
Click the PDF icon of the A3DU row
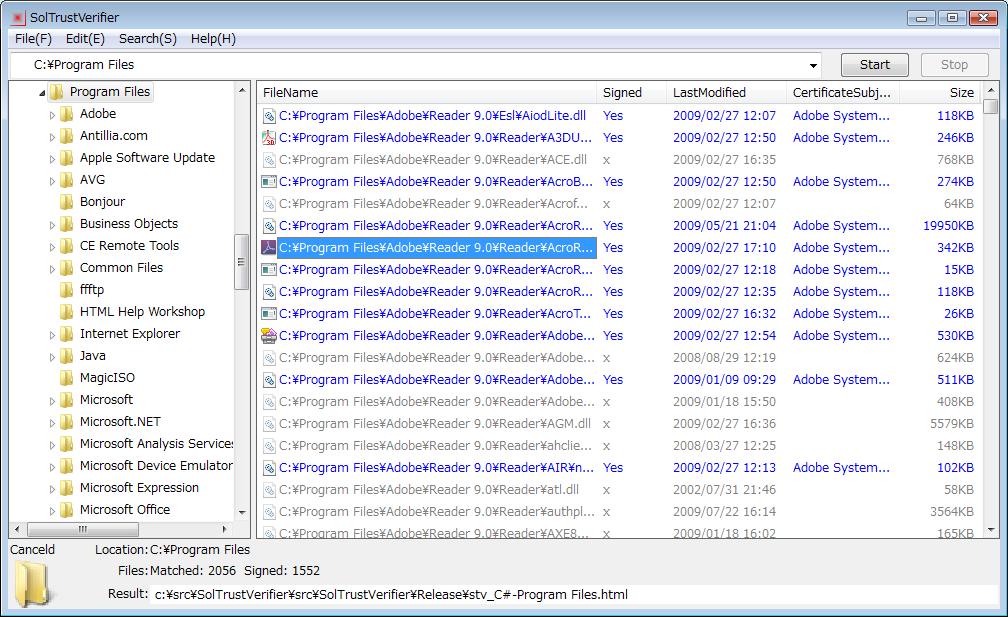pyautogui.click(x=269, y=138)
